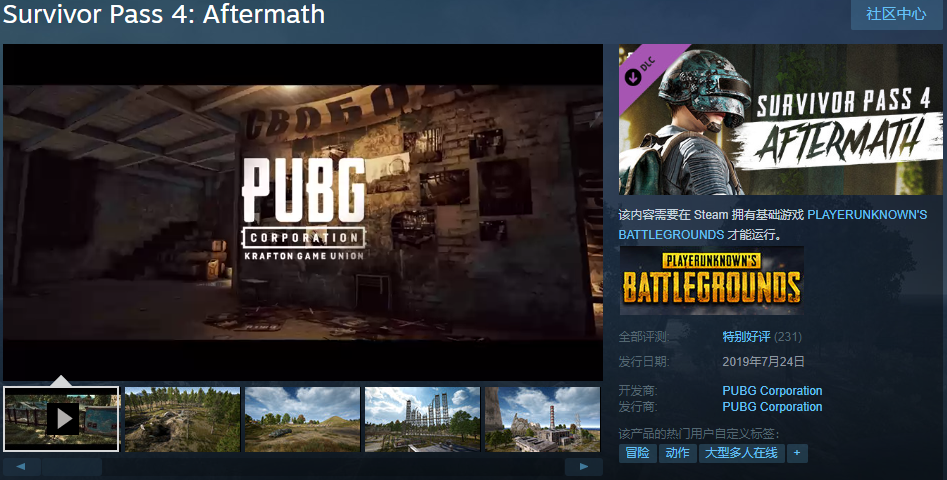Screen dimensions: 947x480
Task: Select the 大型多人在线 tag
Action: pos(741,453)
